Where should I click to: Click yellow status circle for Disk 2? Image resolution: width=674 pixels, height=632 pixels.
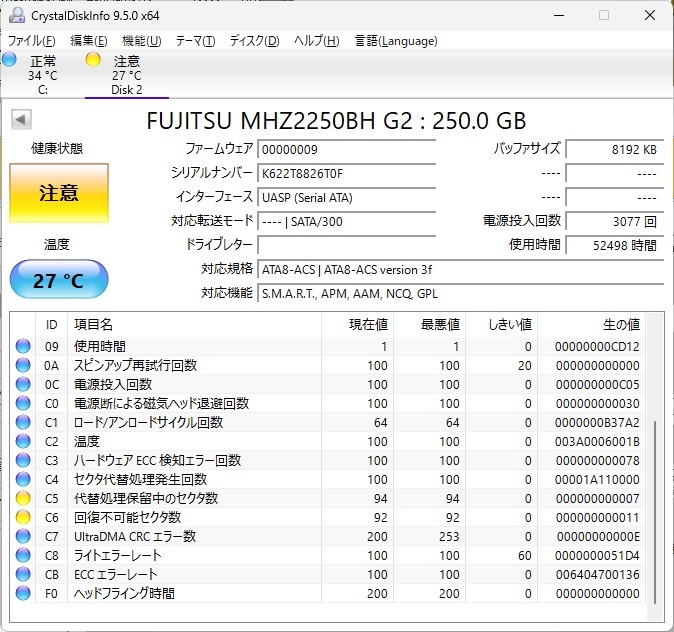(x=93, y=59)
